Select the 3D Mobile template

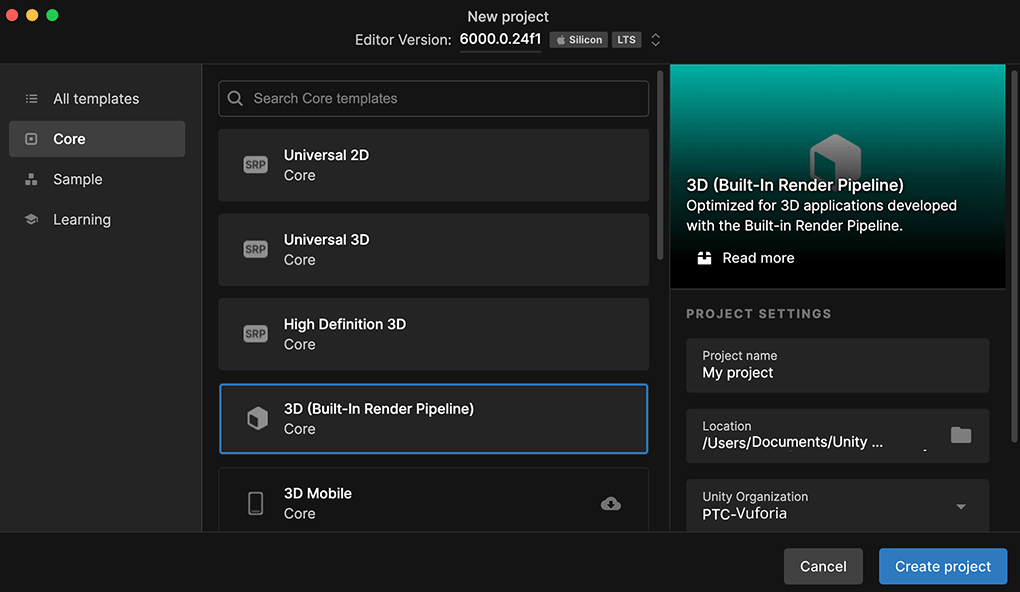tap(434, 500)
